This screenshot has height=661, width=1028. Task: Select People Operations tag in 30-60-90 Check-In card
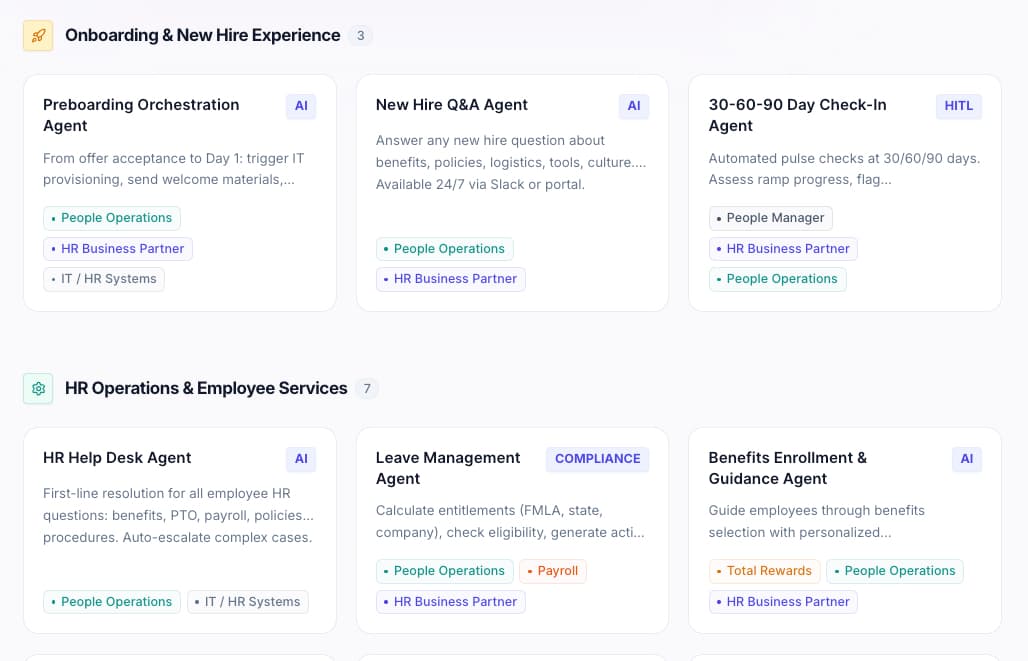(x=778, y=279)
